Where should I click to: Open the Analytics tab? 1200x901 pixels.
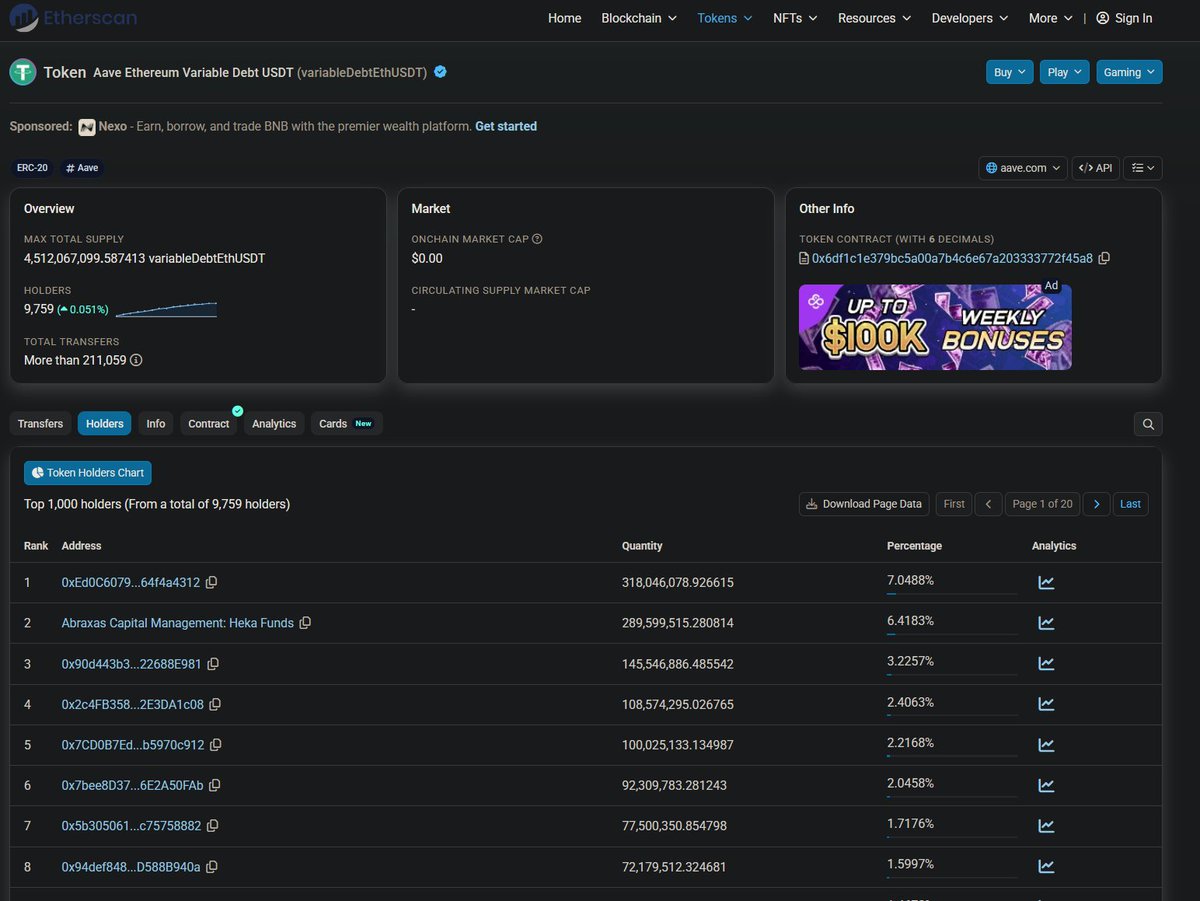[274, 424]
